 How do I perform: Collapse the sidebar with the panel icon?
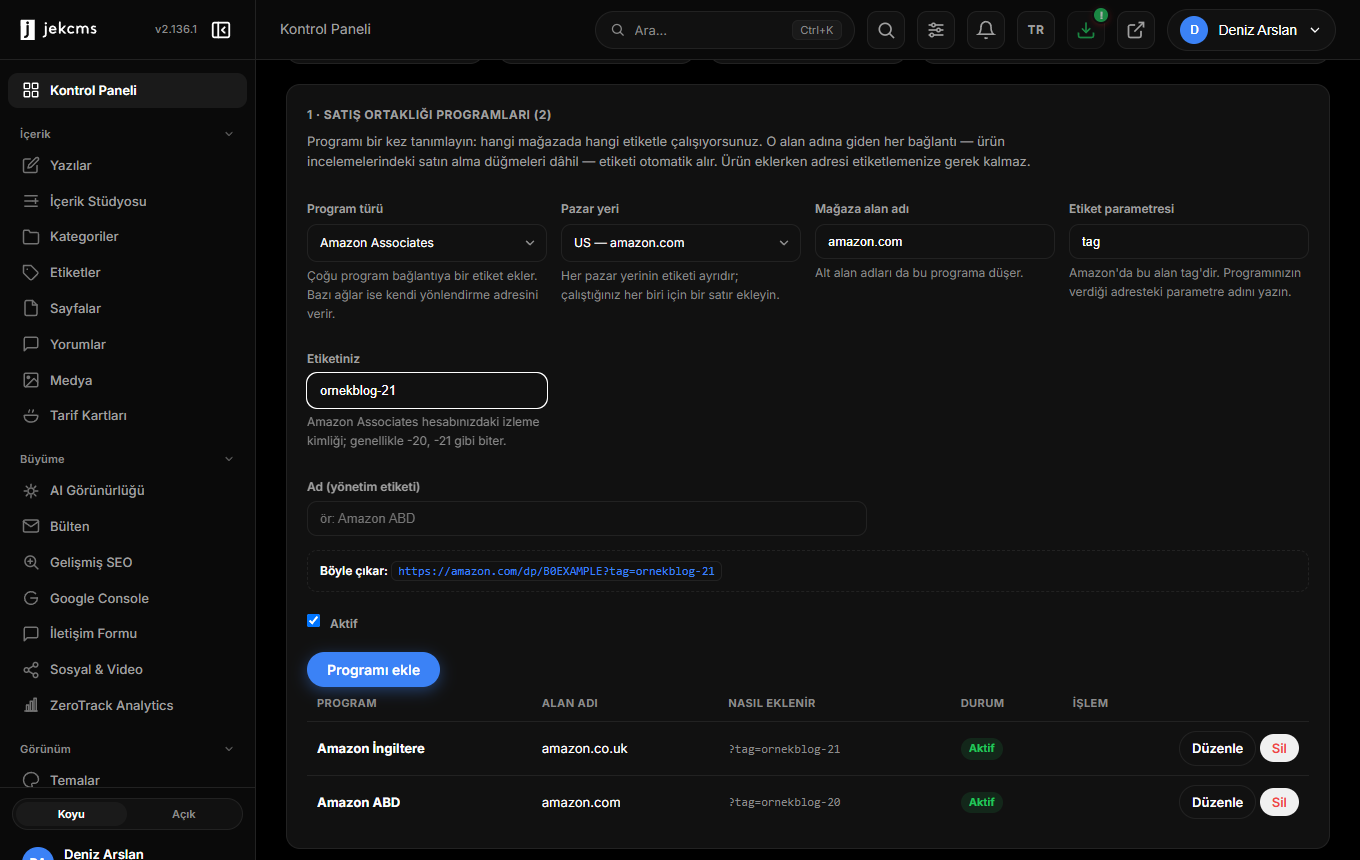pyautogui.click(x=221, y=30)
